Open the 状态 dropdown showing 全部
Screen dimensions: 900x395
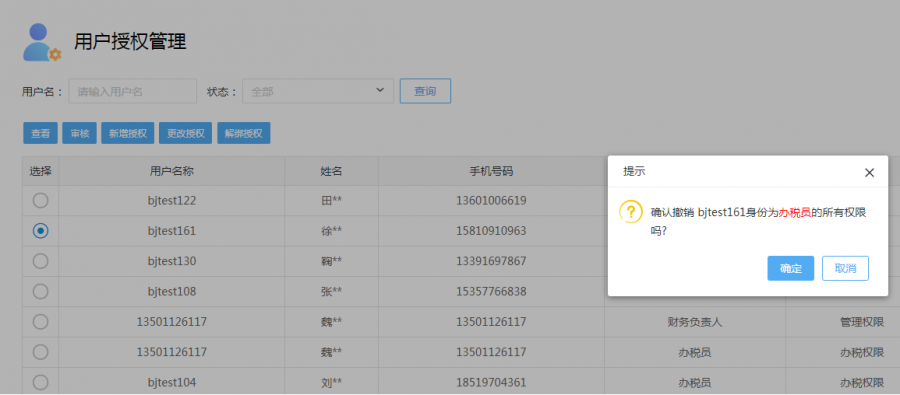(318, 91)
